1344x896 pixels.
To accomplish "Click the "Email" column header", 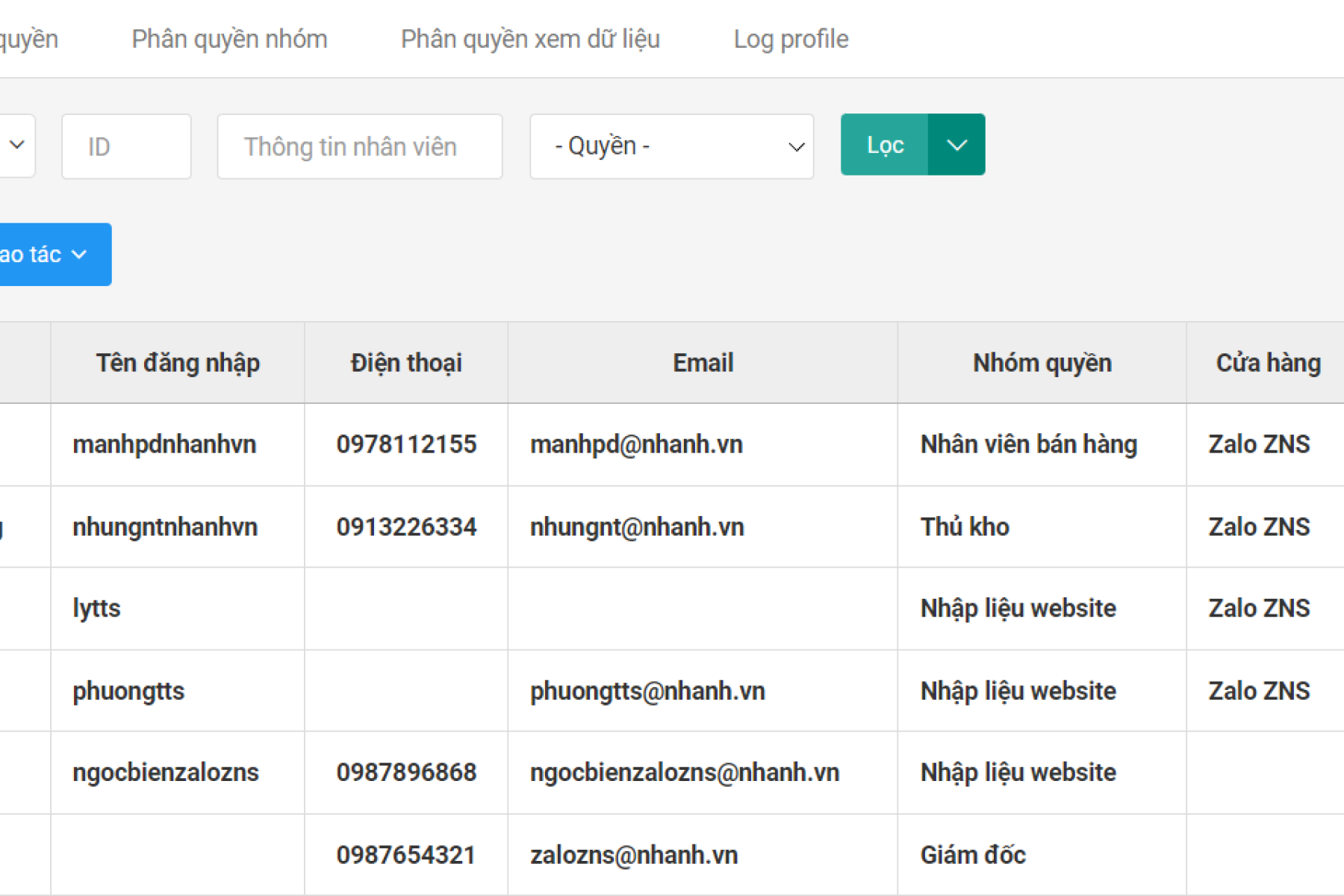I will click(702, 363).
